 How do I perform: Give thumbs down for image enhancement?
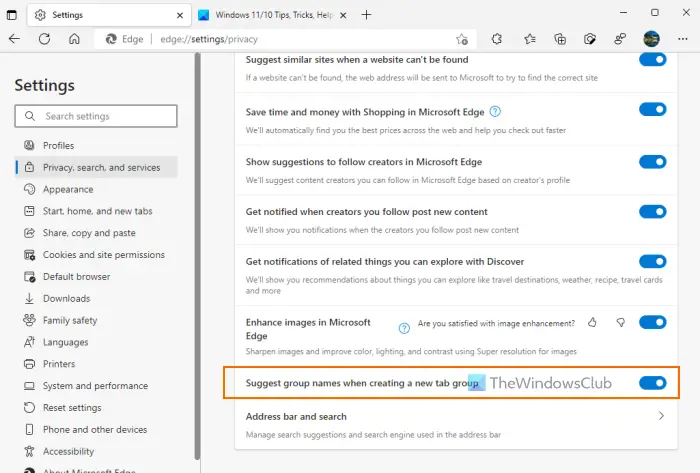coord(621,322)
